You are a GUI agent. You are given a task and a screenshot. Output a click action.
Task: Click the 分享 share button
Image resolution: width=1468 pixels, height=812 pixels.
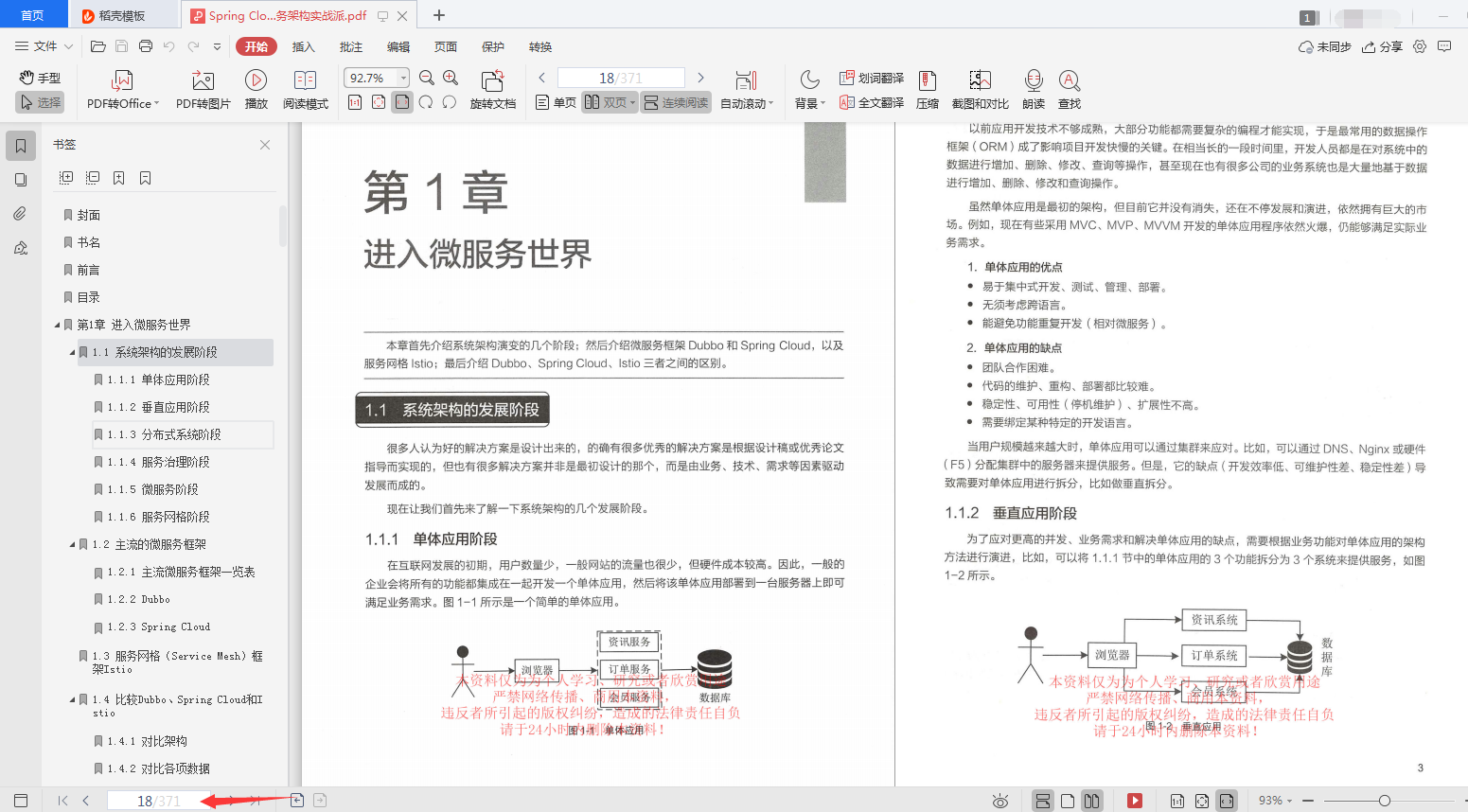1382,46
